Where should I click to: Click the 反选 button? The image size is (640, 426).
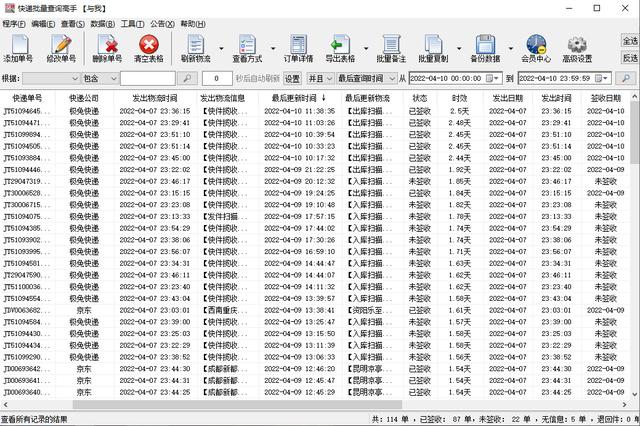[630, 58]
